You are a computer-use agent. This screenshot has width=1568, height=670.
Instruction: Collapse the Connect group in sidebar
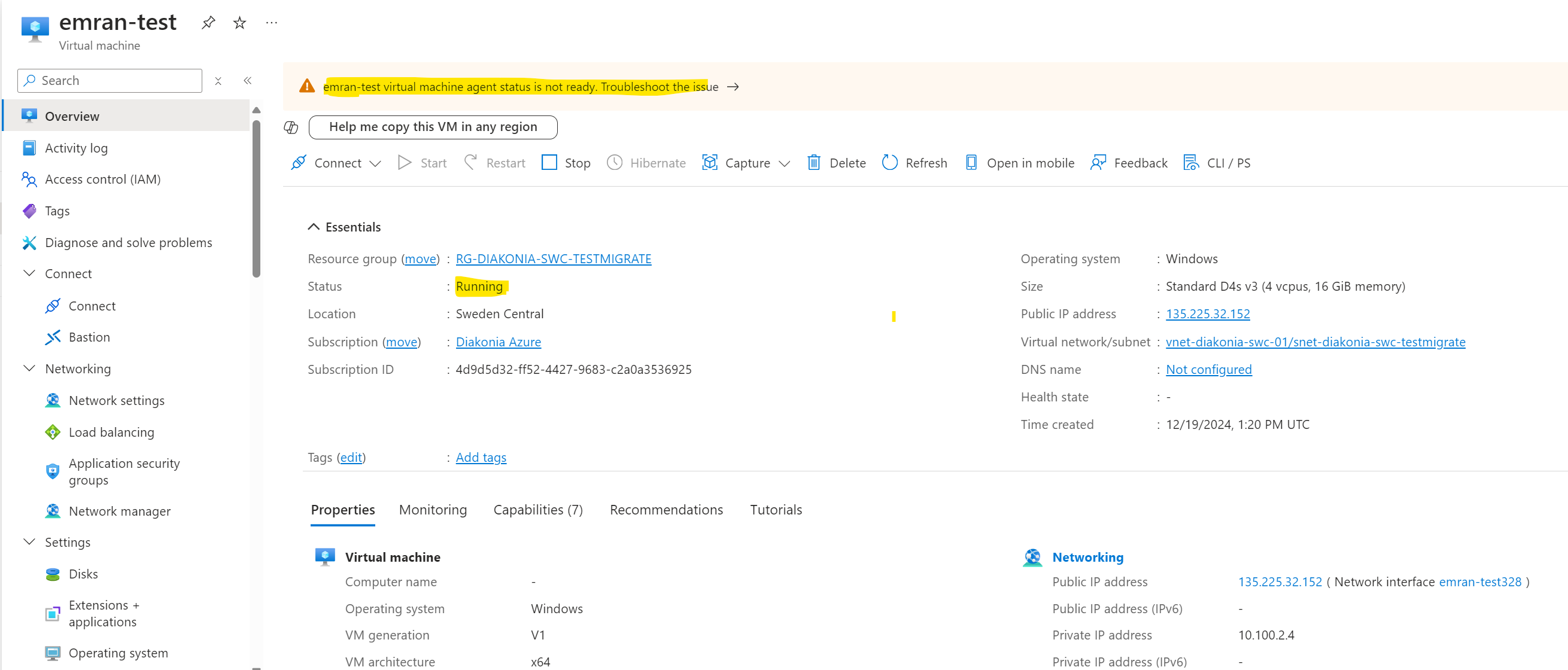coord(29,273)
